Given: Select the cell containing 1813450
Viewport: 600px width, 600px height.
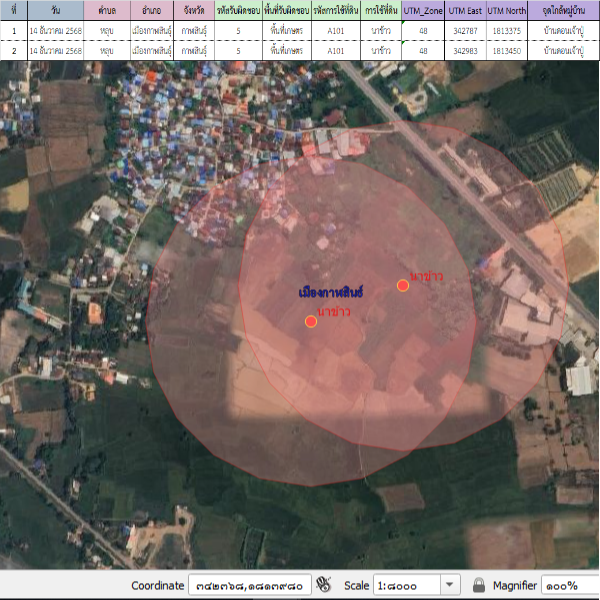Looking at the screenshot, I should [507, 50].
